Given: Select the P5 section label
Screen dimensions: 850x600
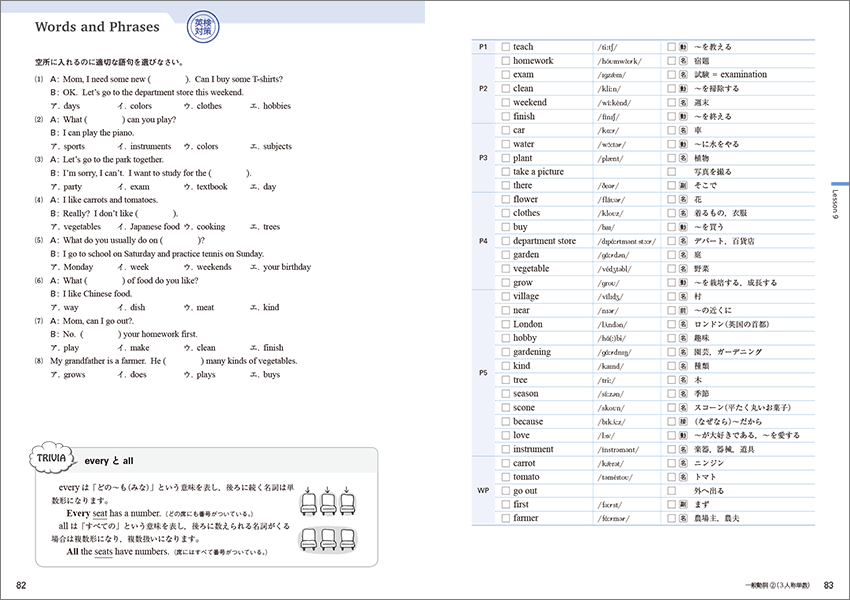Looking at the screenshot, I should pos(482,373).
